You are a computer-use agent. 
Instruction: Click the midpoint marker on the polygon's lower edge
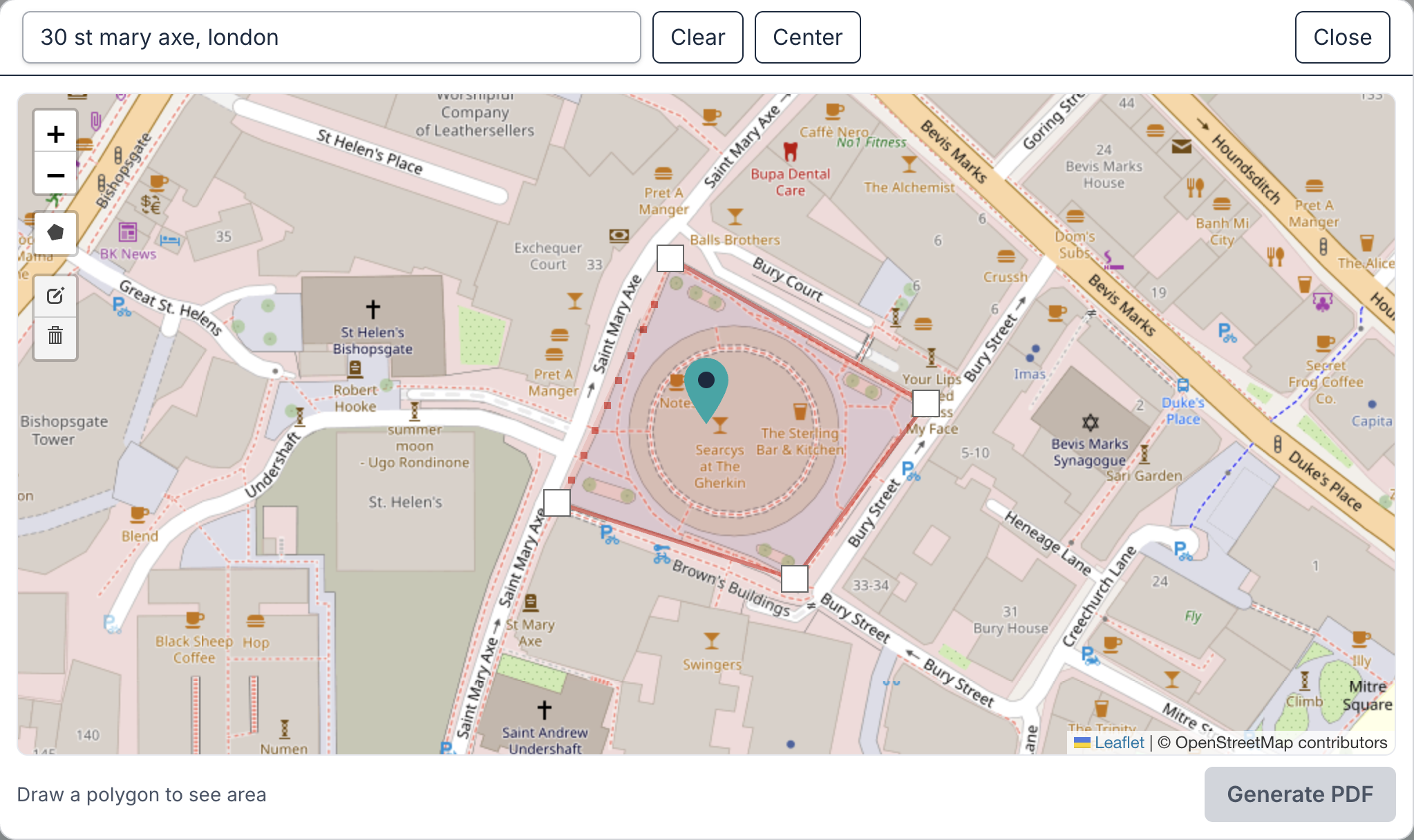794,579
